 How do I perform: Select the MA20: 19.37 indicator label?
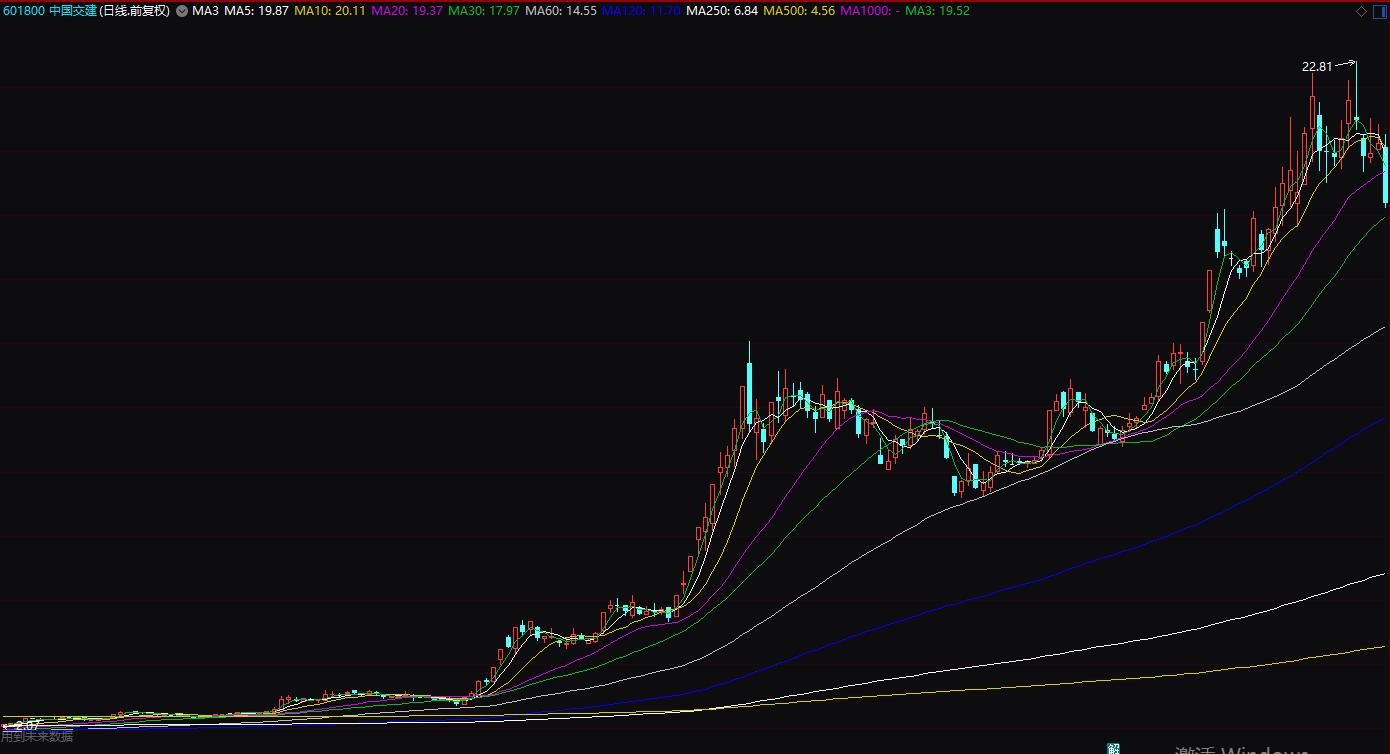(407, 11)
